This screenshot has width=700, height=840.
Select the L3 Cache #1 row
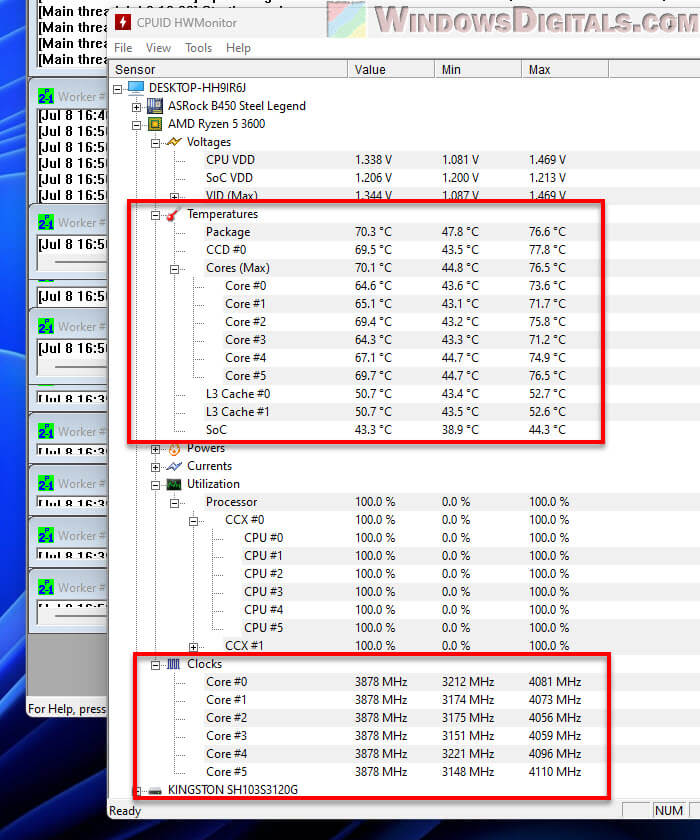pos(404,411)
